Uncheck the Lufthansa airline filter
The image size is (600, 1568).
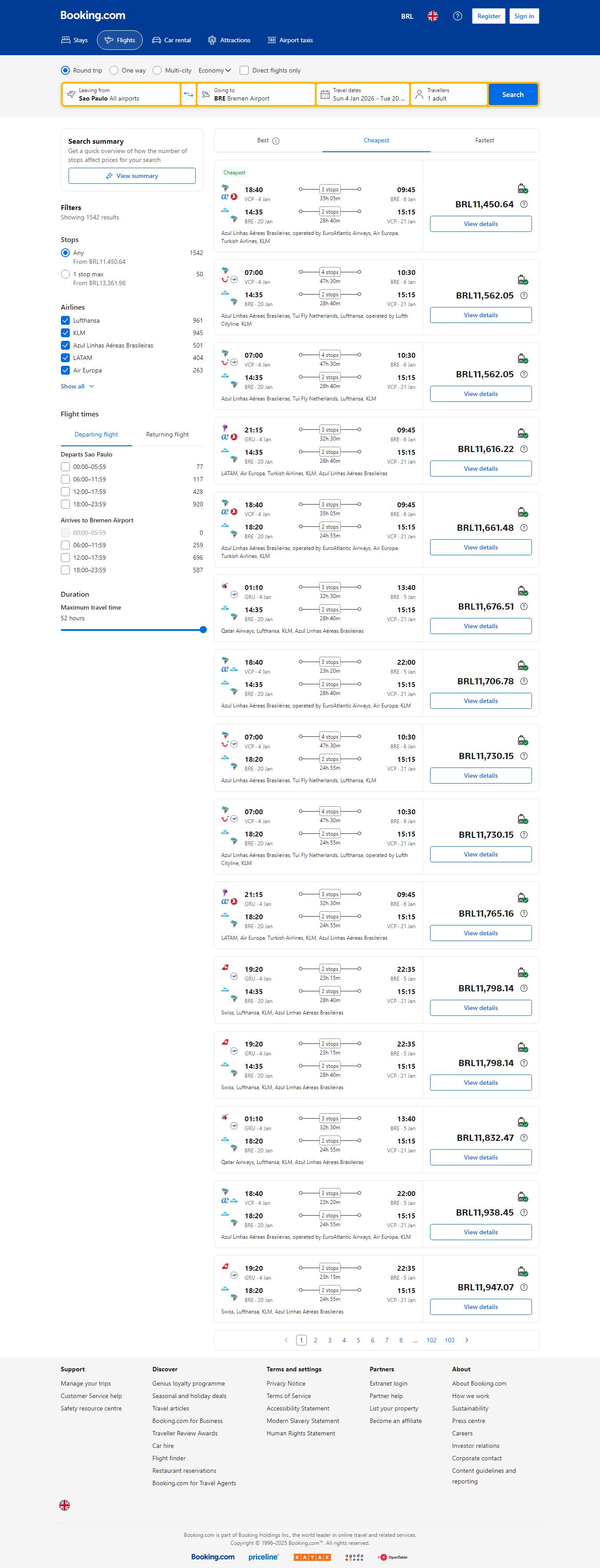click(x=65, y=321)
